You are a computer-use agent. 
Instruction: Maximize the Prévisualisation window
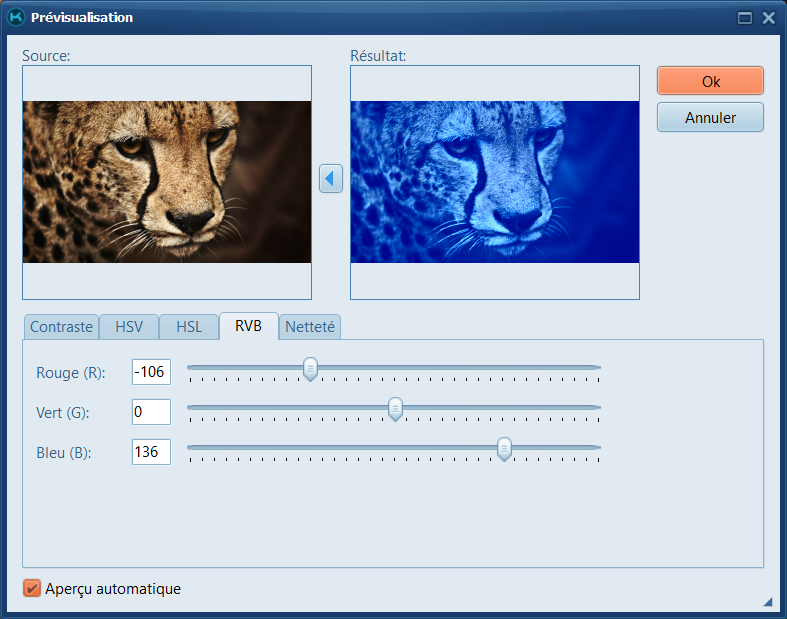745,18
